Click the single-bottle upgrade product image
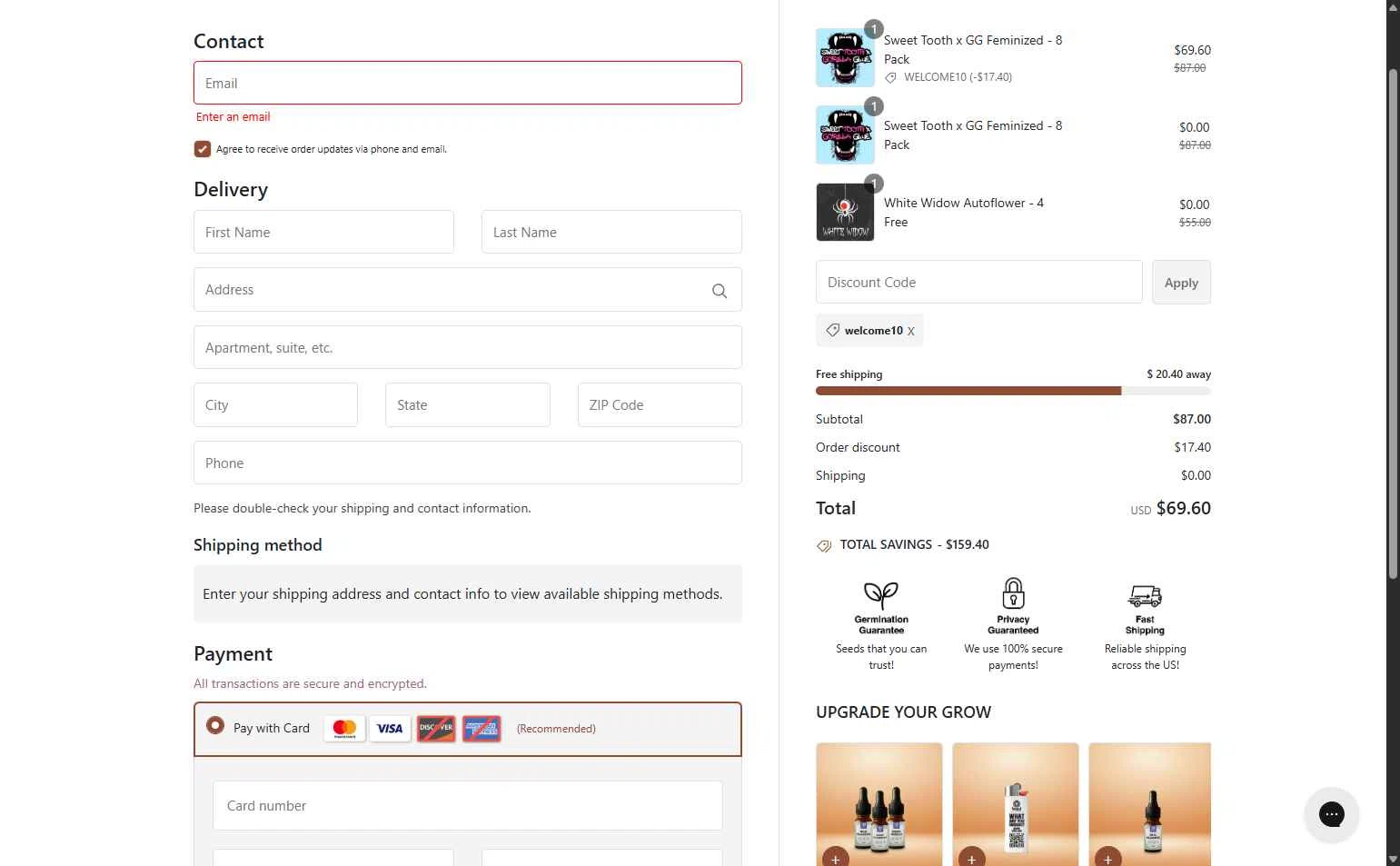 coord(1150,804)
